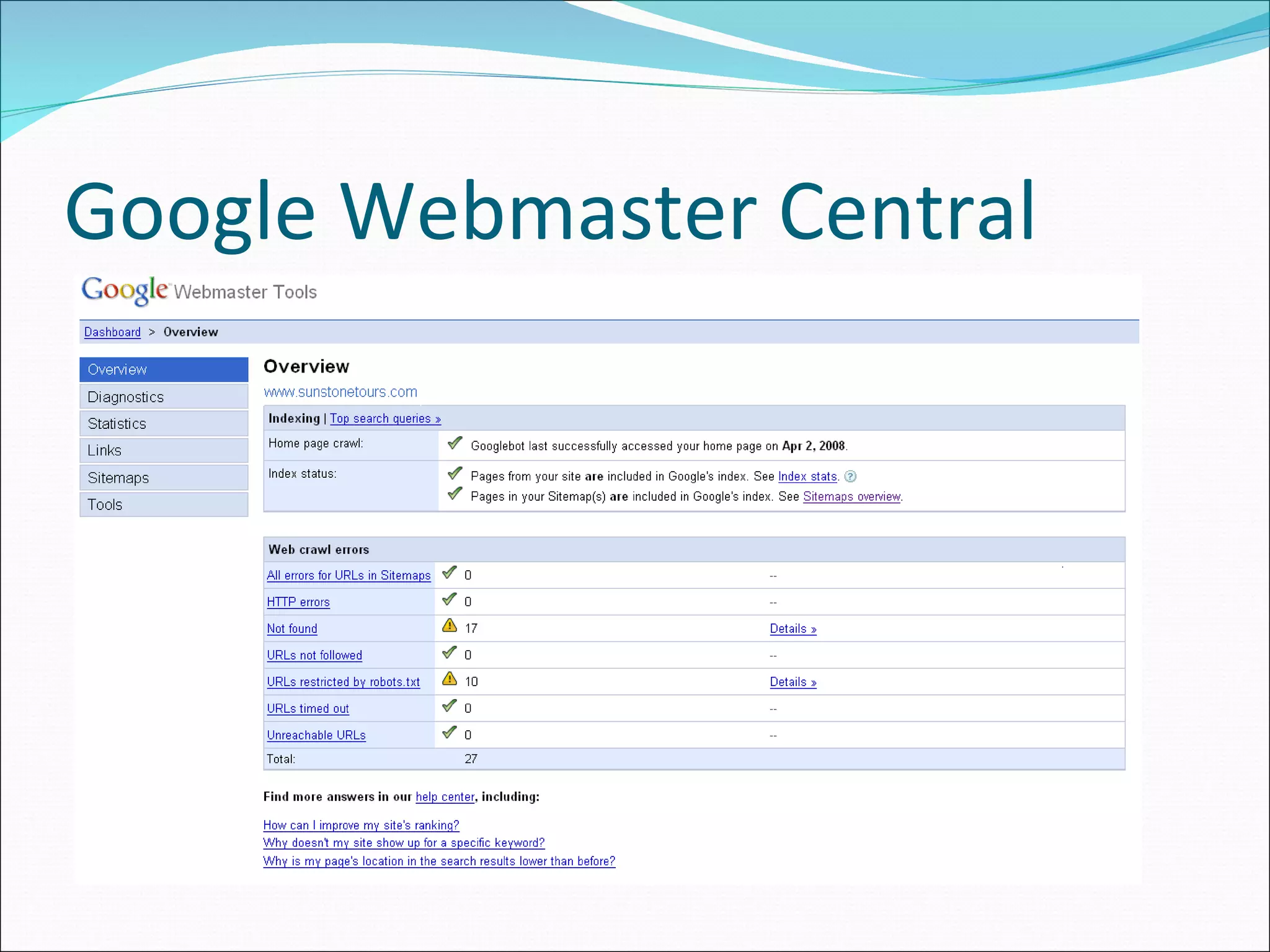Open the URLs not followed link
This screenshot has height=952, width=1270.
click(314, 656)
